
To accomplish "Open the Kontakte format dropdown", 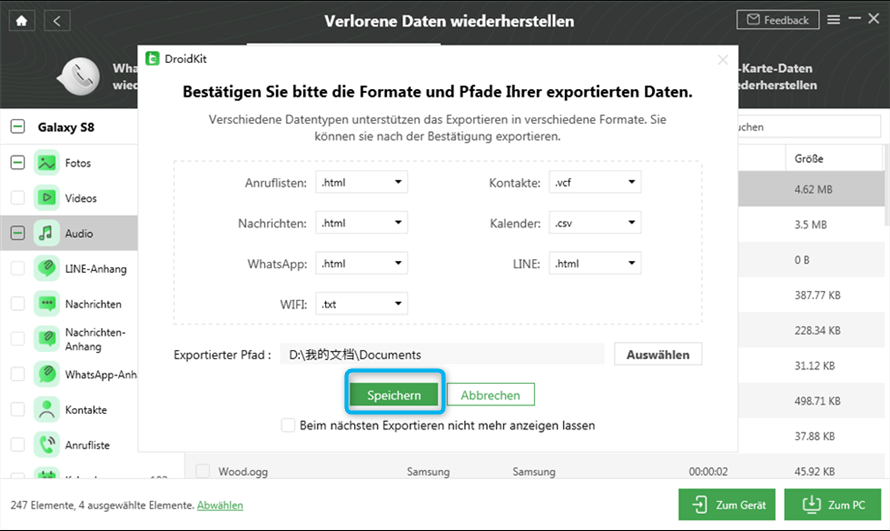I will click(595, 182).
